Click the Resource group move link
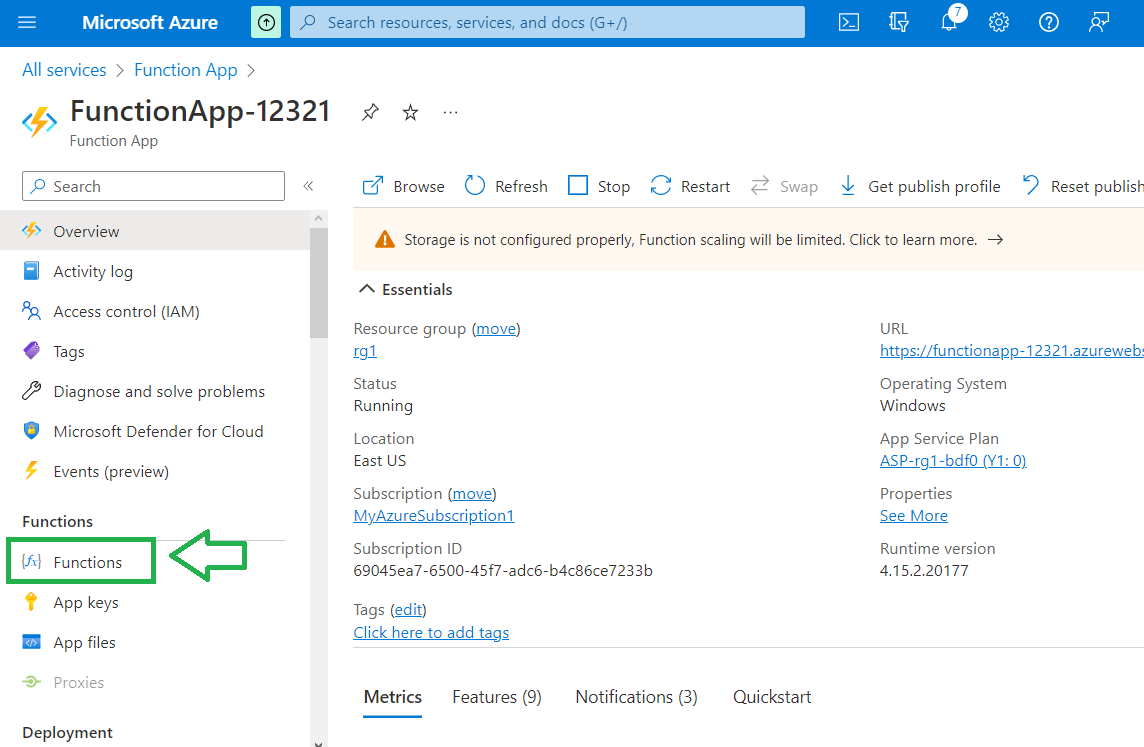This screenshot has width=1144, height=747. tap(496, 329)
